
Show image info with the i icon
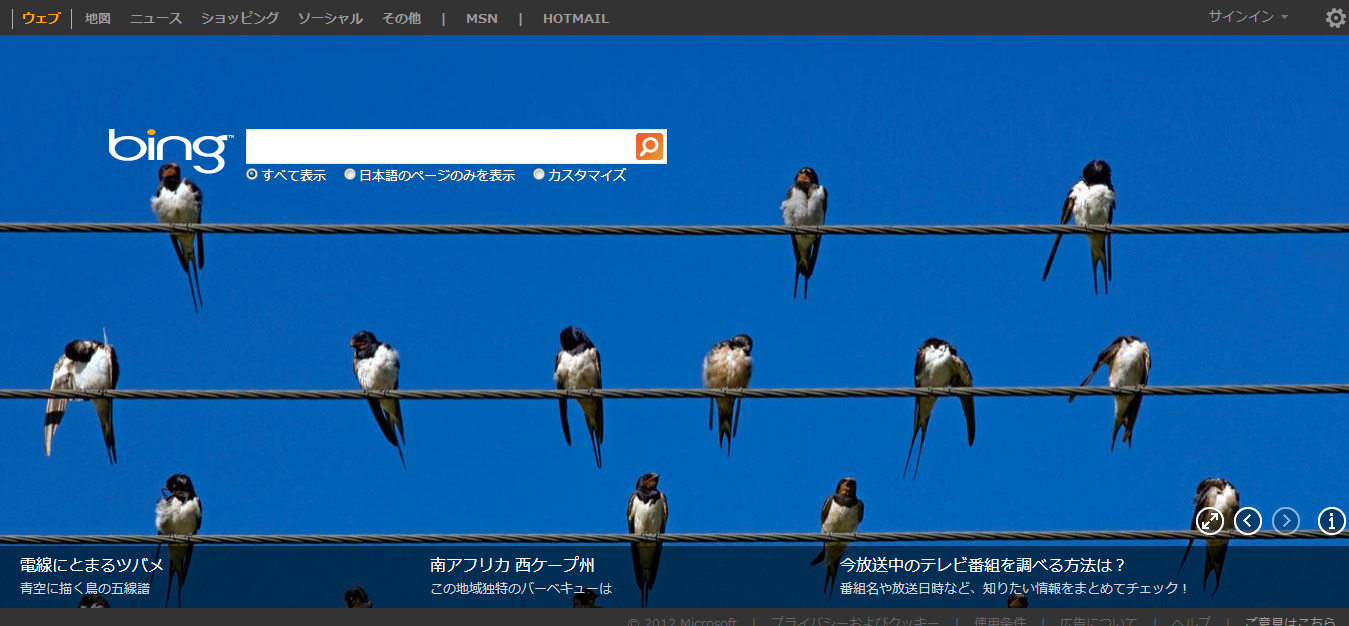point(1332,521)
